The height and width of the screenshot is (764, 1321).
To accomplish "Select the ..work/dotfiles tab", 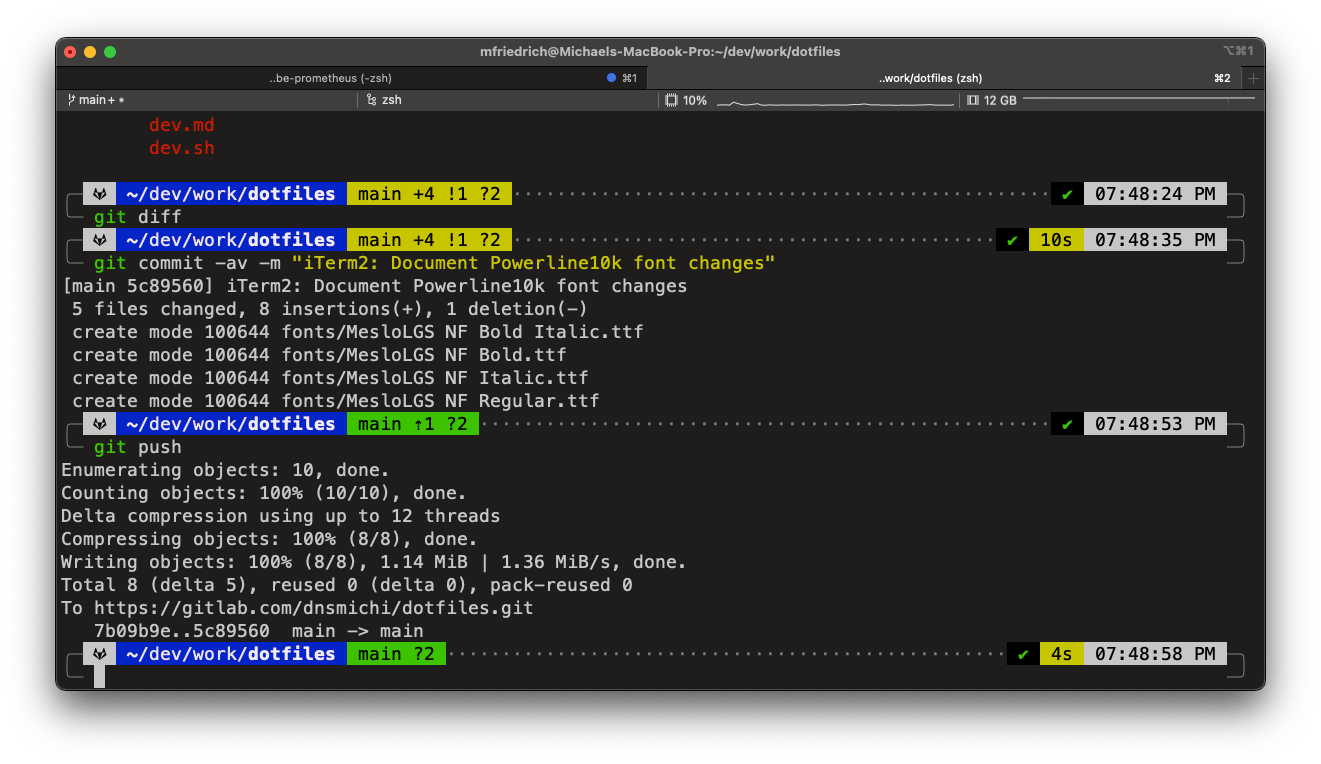I will [x=930, y=77].
